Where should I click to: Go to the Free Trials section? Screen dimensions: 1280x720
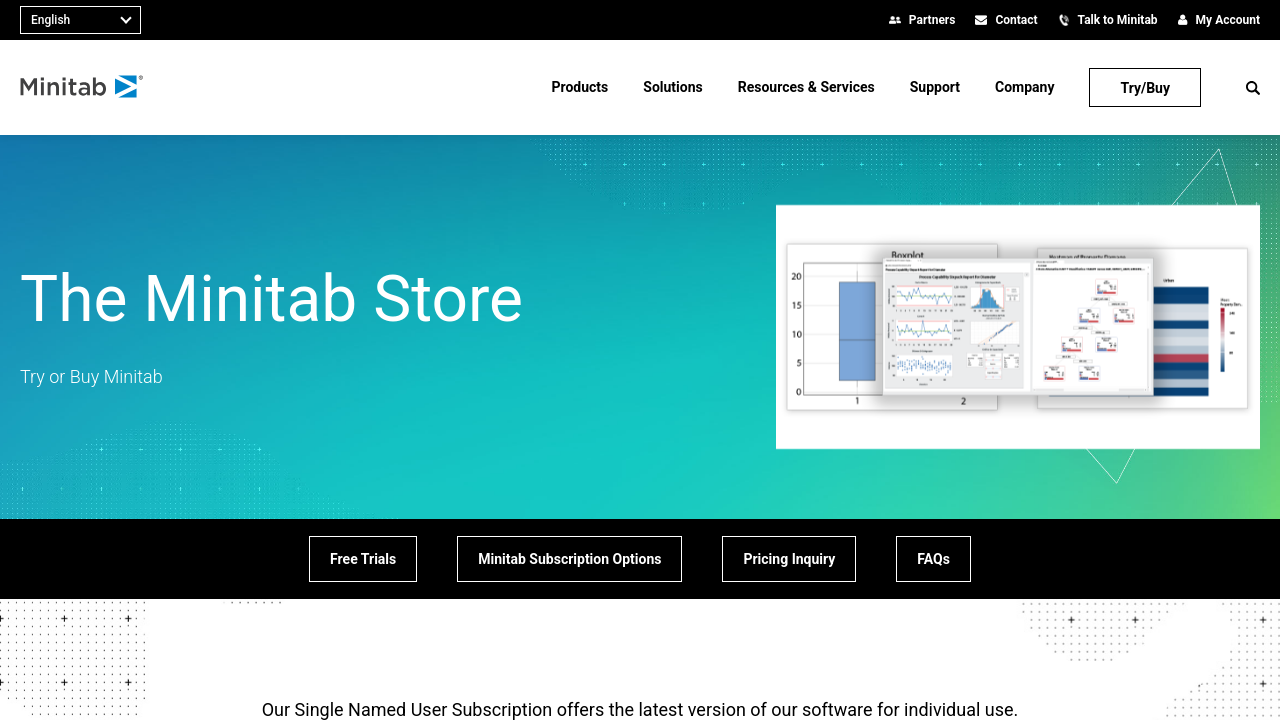pyautogui.click(x=363, y=559)
